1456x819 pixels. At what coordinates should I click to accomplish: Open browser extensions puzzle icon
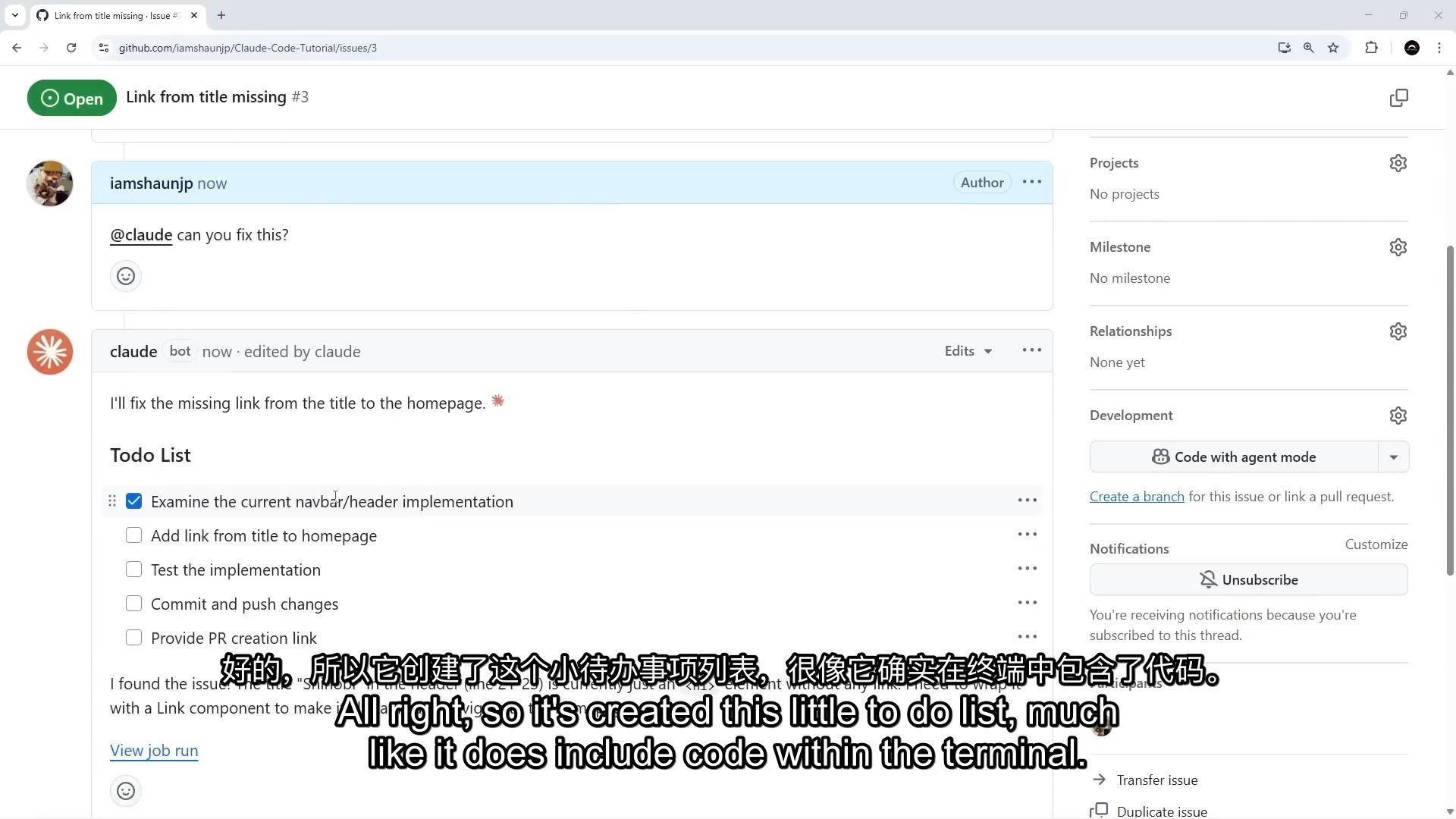point(1371,48)
